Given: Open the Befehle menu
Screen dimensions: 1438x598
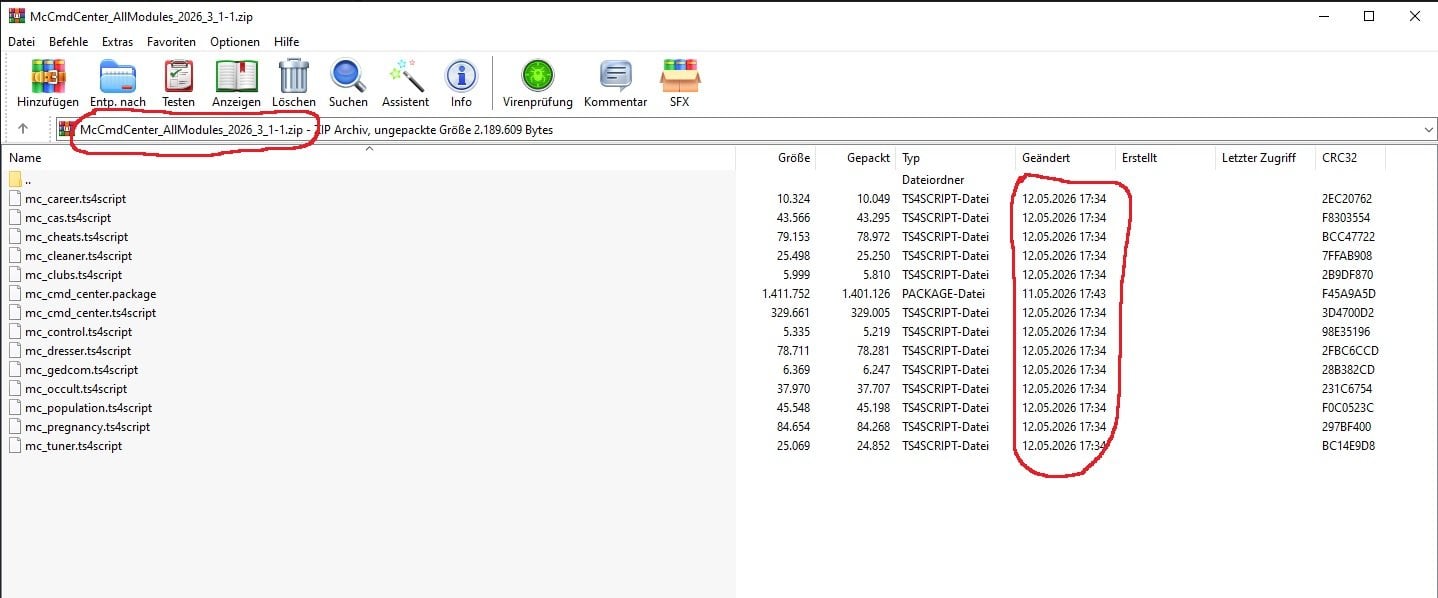Looking at the screenshot, I should click(x=68, y=42).
